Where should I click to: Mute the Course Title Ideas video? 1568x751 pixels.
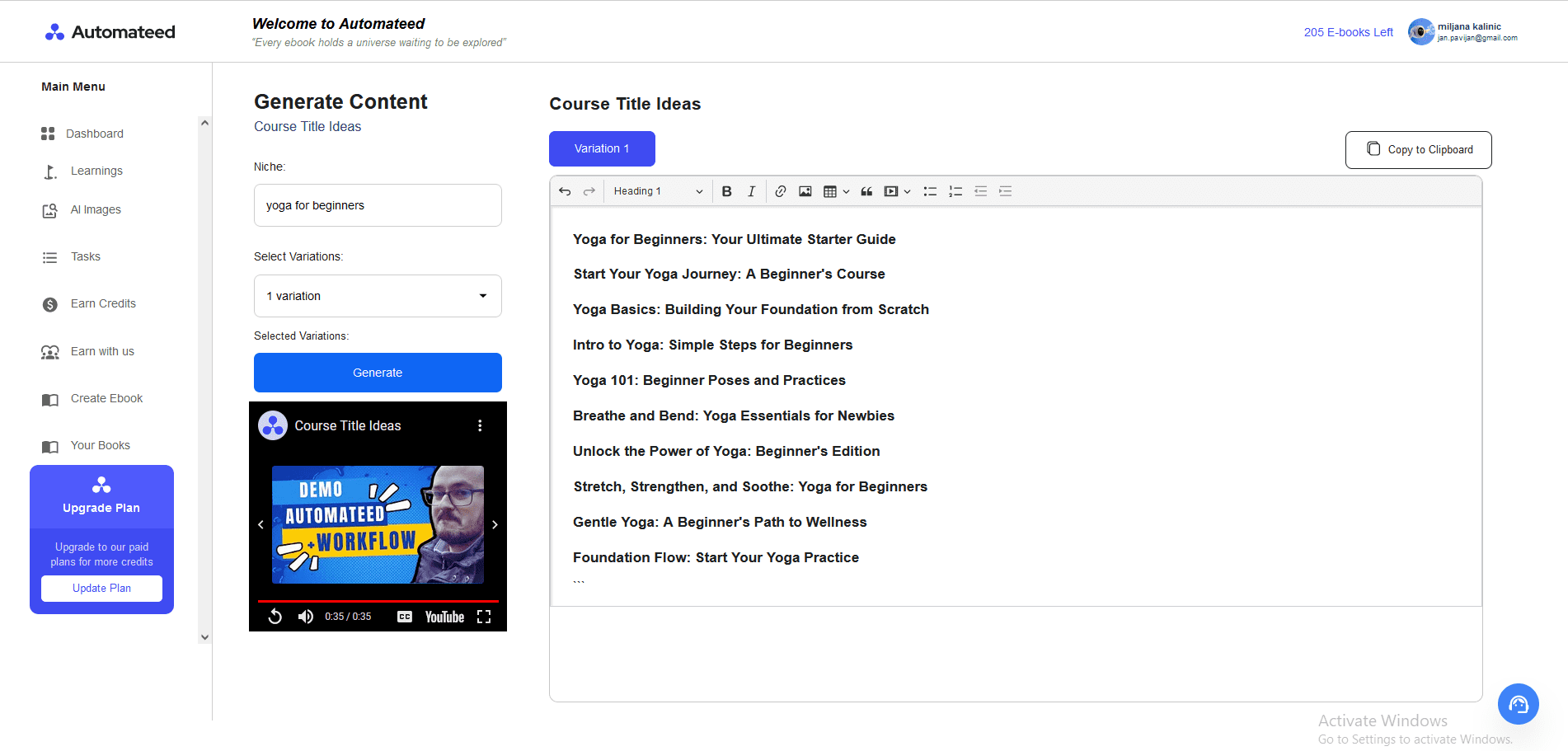305,616
